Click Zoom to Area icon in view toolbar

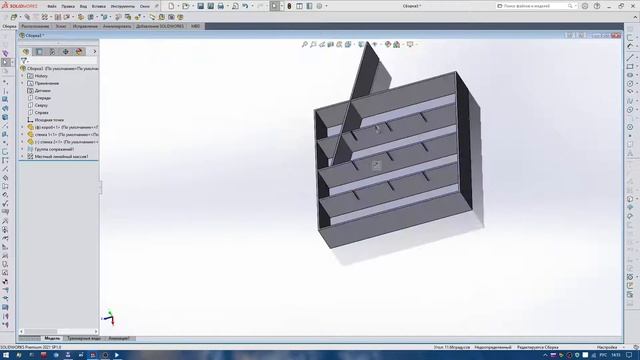click(x=313, y=44)
